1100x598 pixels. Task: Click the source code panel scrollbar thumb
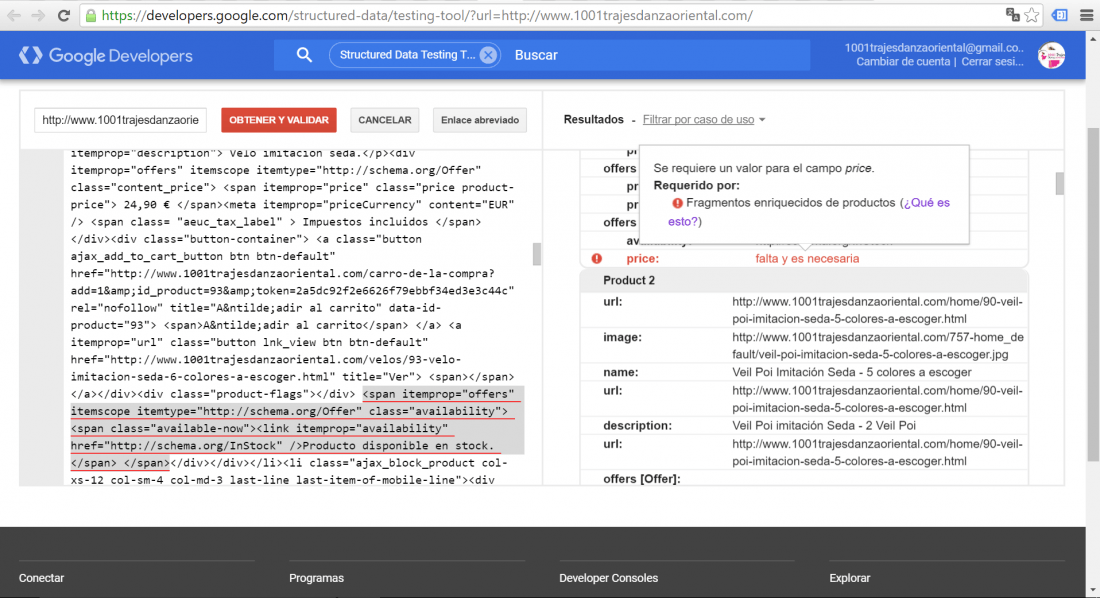537,254
